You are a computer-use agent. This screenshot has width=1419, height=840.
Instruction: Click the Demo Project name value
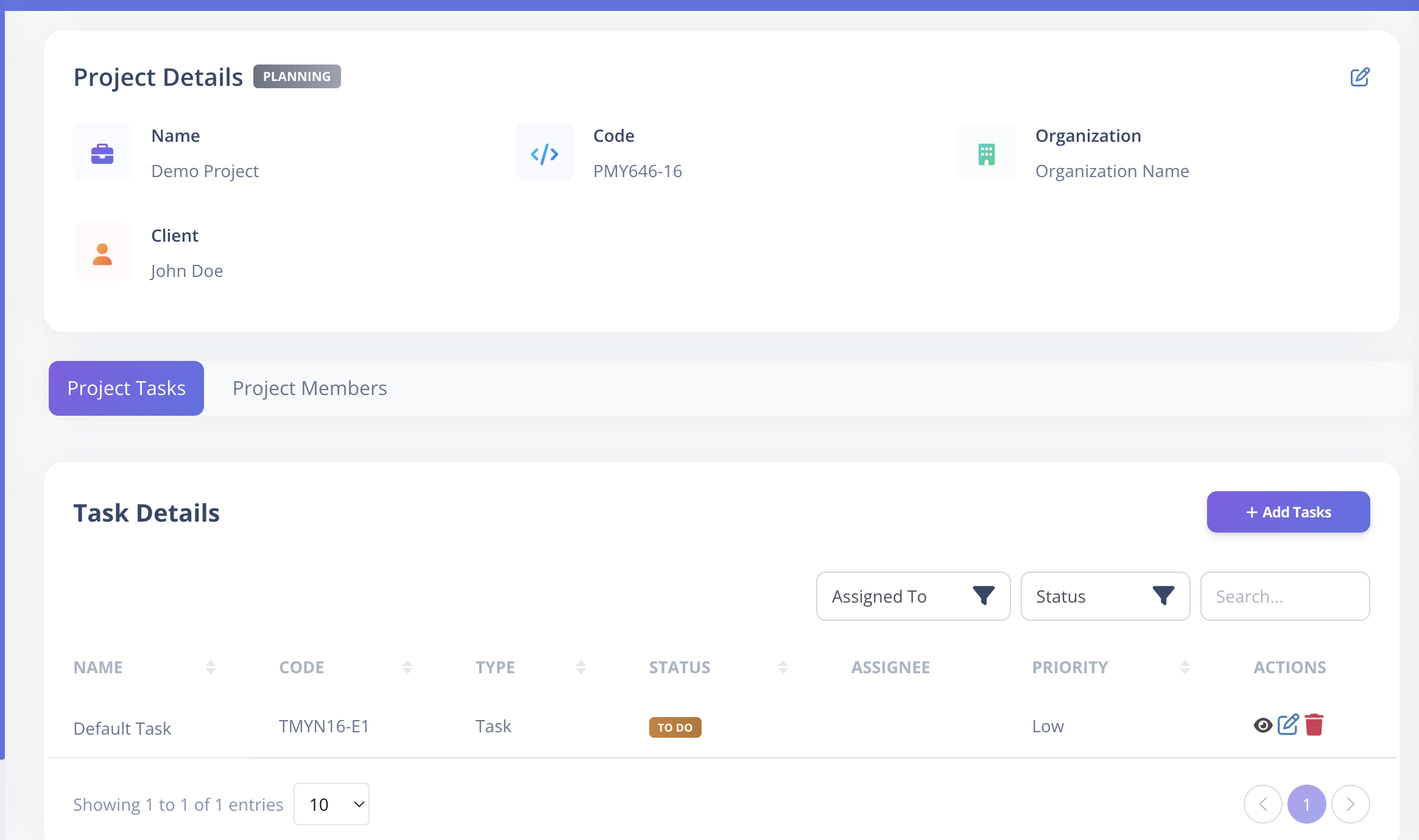[205, 171]
